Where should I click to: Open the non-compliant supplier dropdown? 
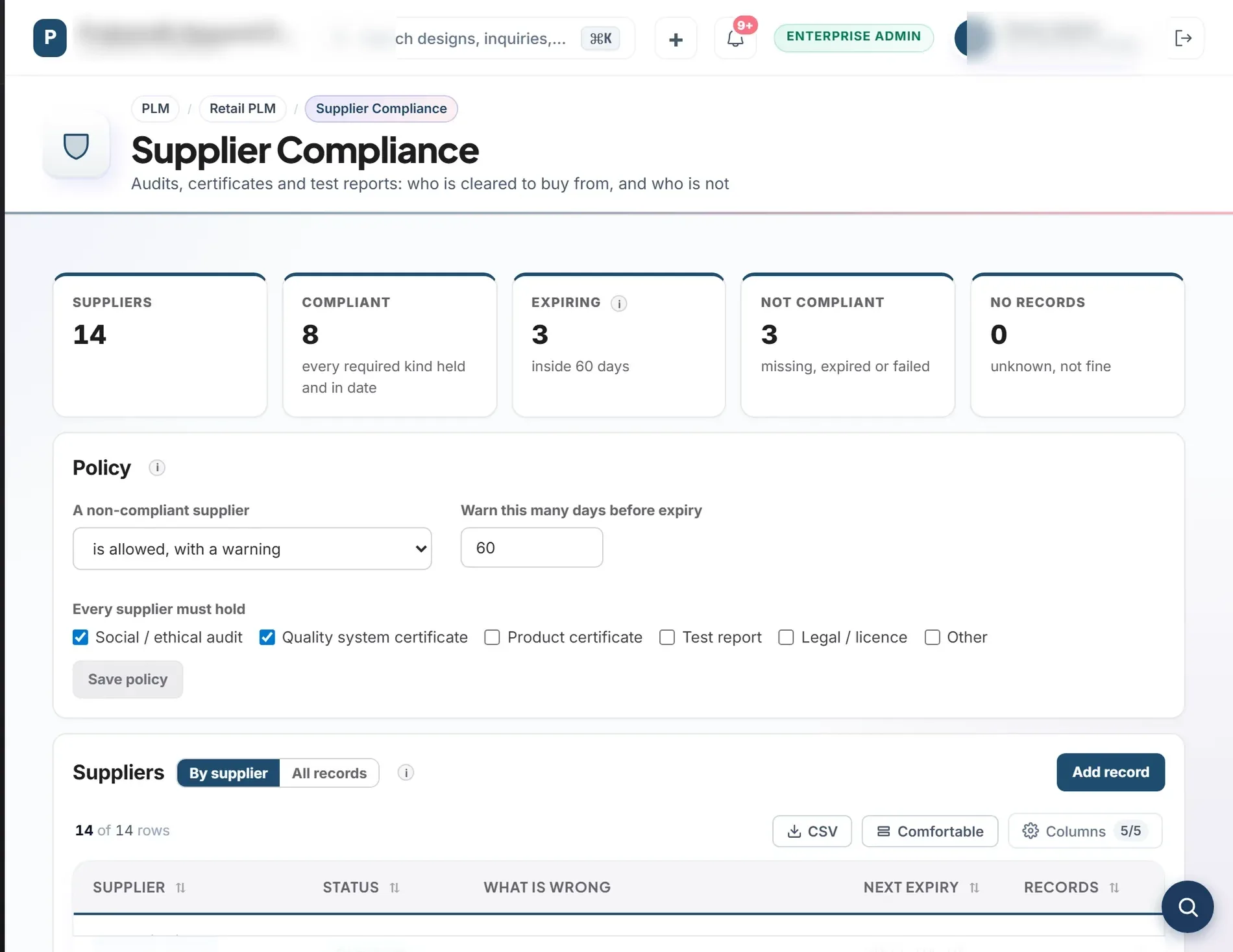(x=252, y=548)
